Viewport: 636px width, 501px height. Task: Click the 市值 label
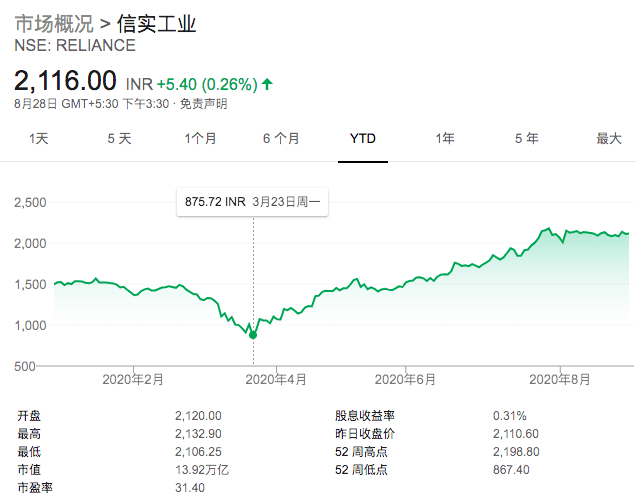pyautogui.click(x=29, y=470)
